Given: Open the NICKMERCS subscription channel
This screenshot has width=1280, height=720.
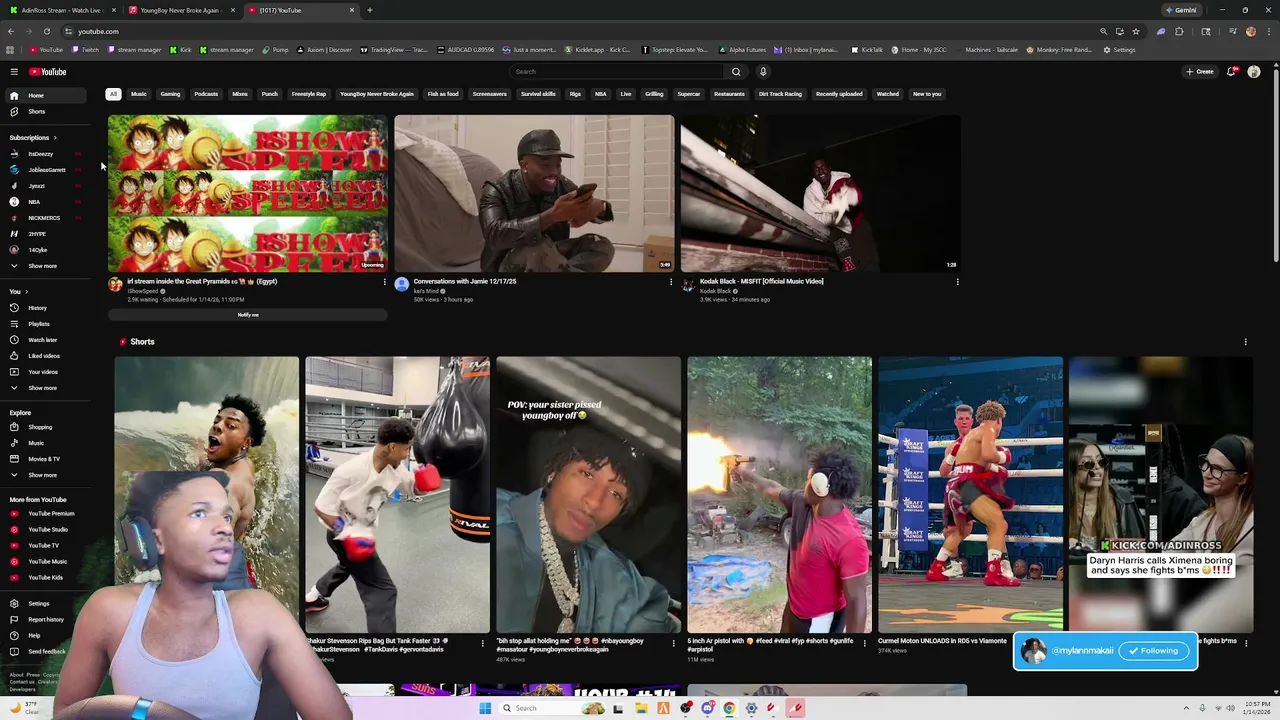Looking at the screenshot, I should point(48,218).
